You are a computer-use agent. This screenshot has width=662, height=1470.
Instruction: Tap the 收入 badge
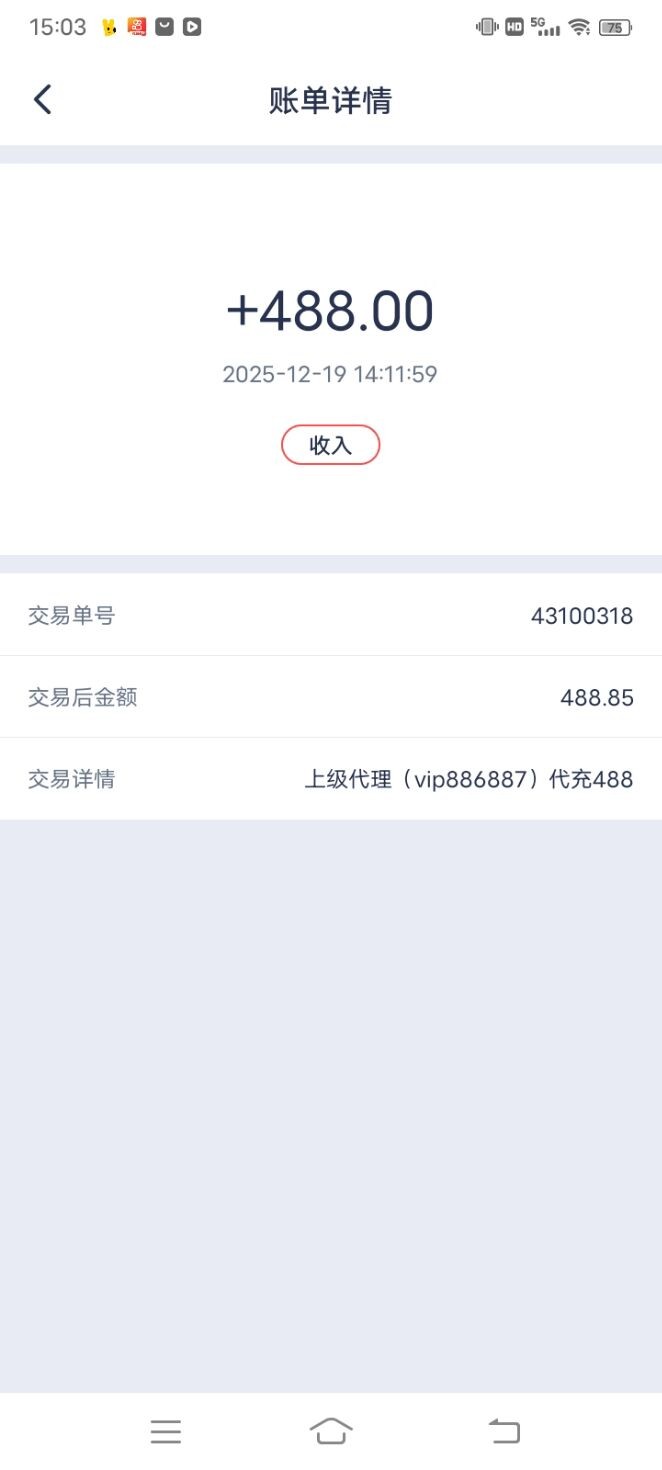(330, 445)
